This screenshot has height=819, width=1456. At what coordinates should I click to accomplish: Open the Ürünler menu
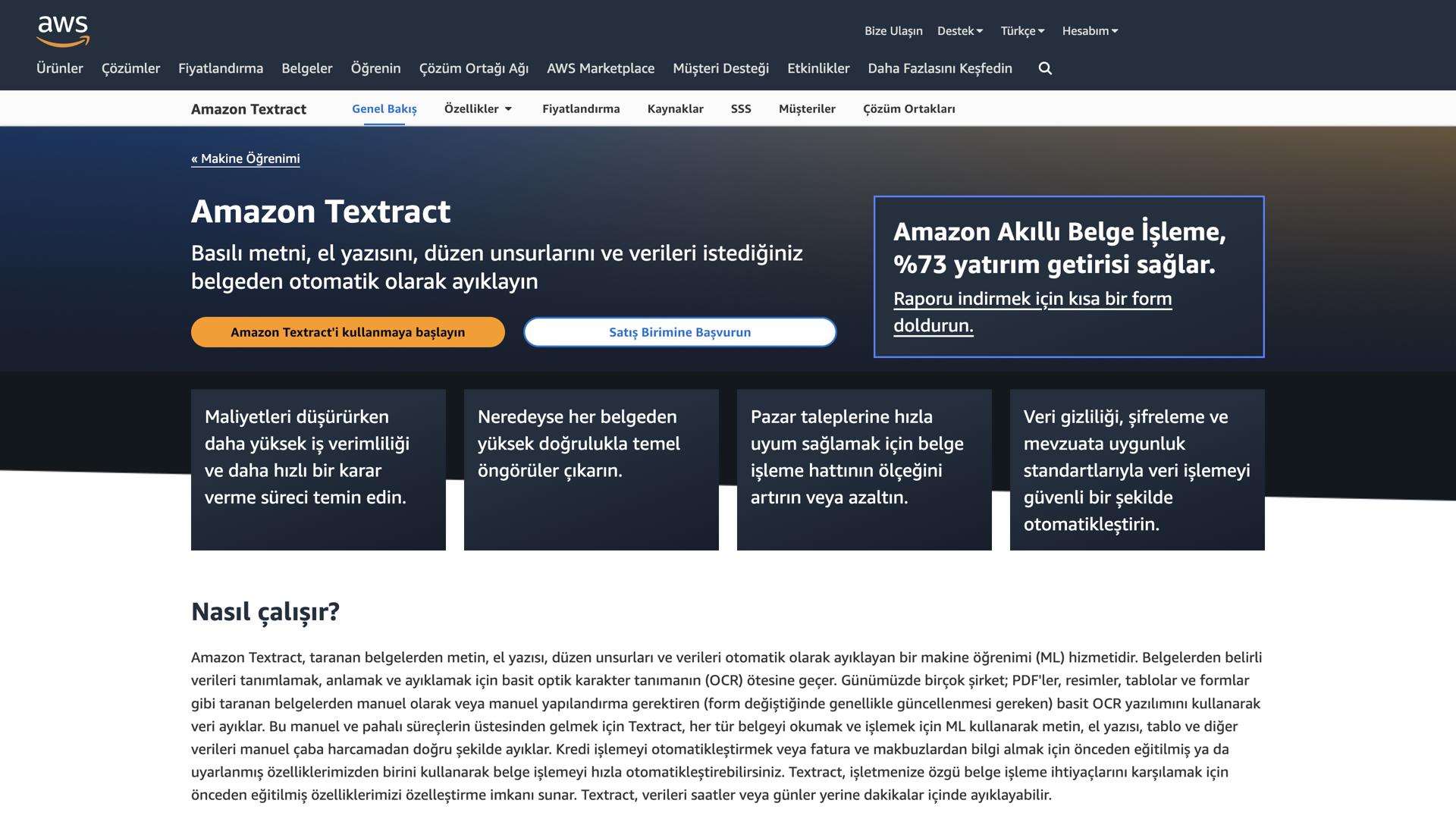60,68
